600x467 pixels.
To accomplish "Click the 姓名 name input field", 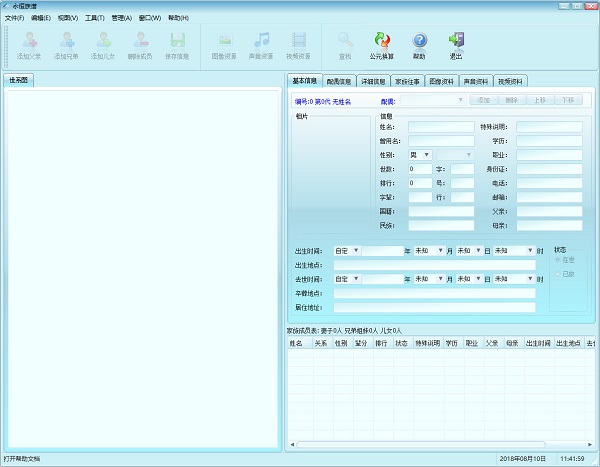I will [x=441, y=127].
